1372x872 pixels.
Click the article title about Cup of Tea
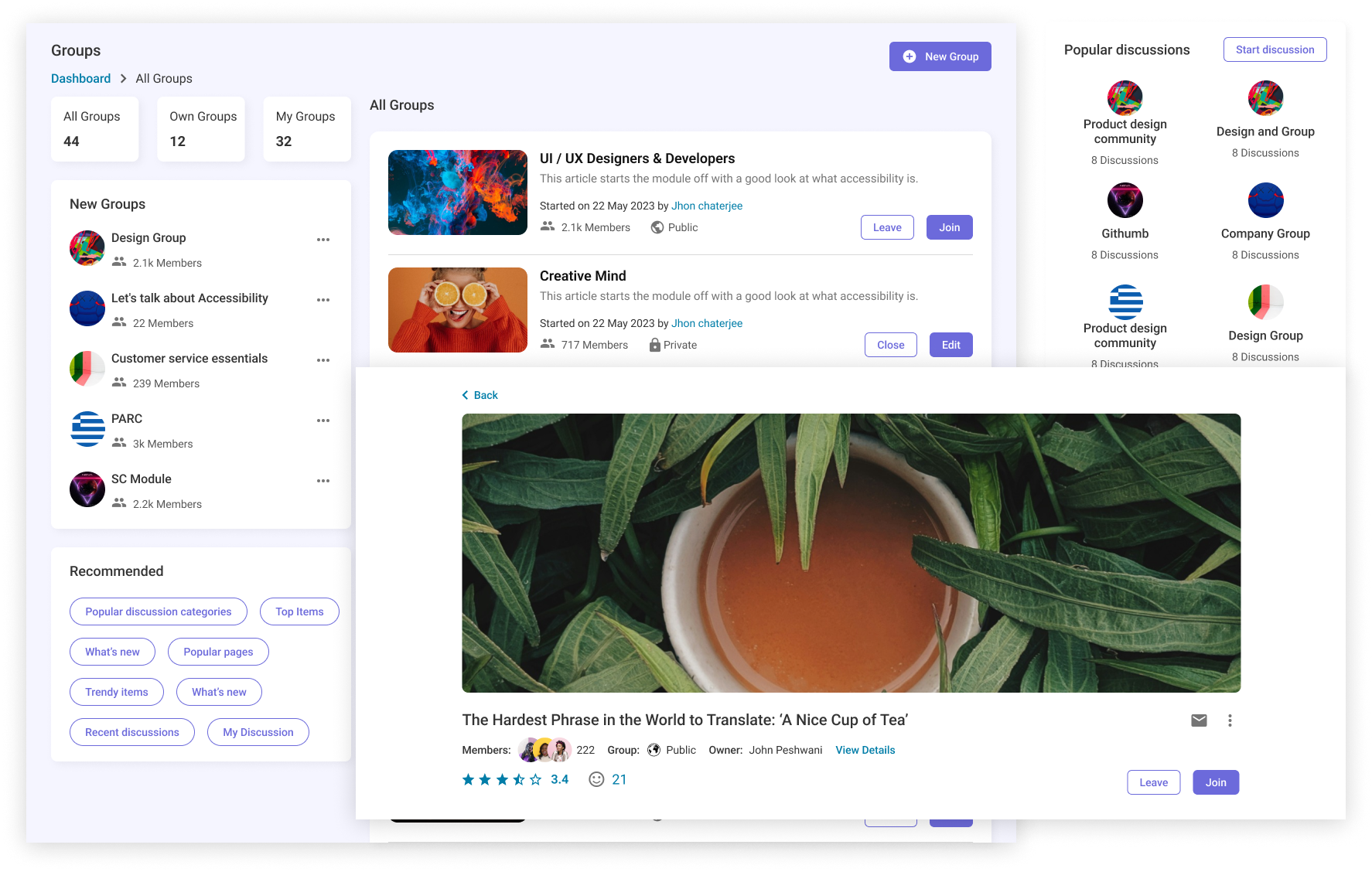click(685, 720)
